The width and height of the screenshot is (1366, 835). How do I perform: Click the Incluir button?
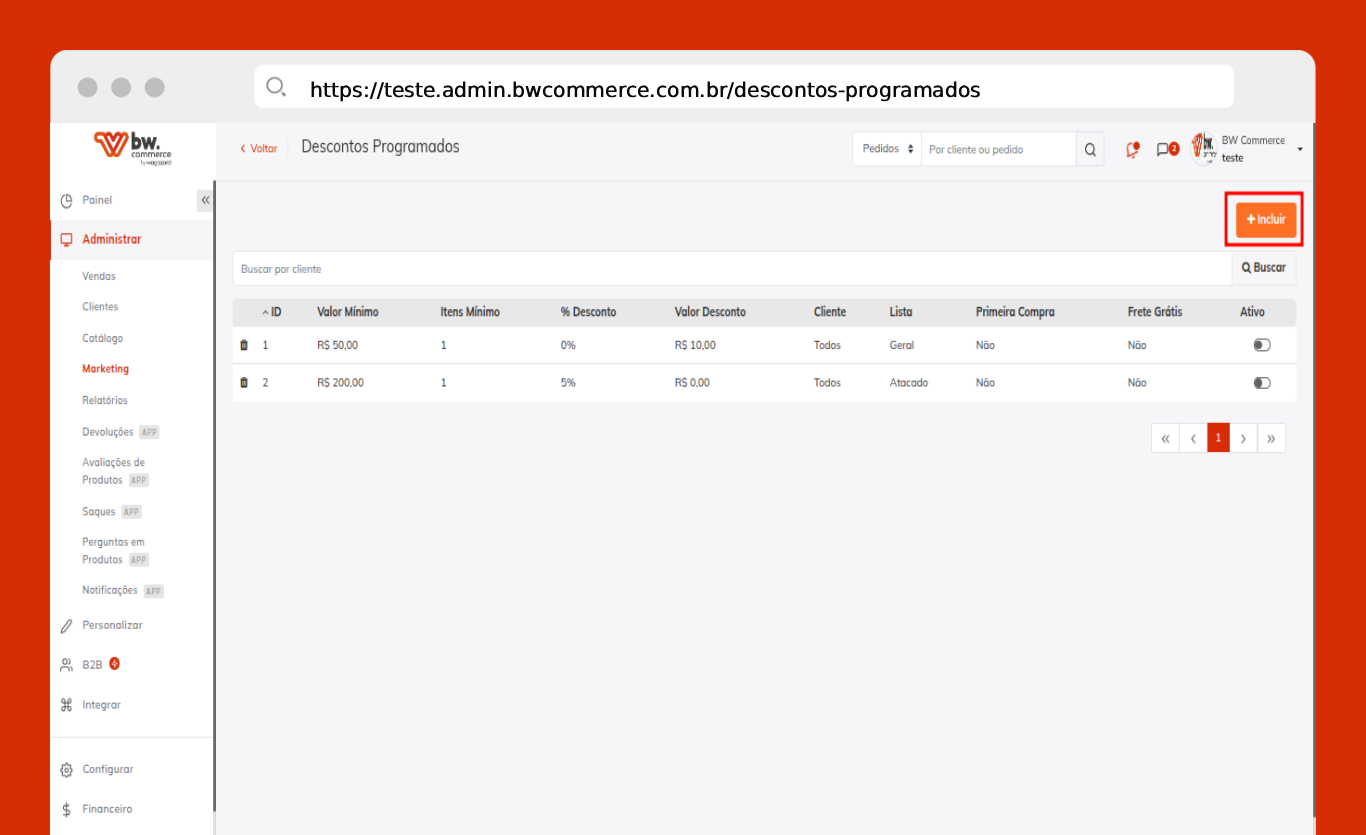(1265, 220)
